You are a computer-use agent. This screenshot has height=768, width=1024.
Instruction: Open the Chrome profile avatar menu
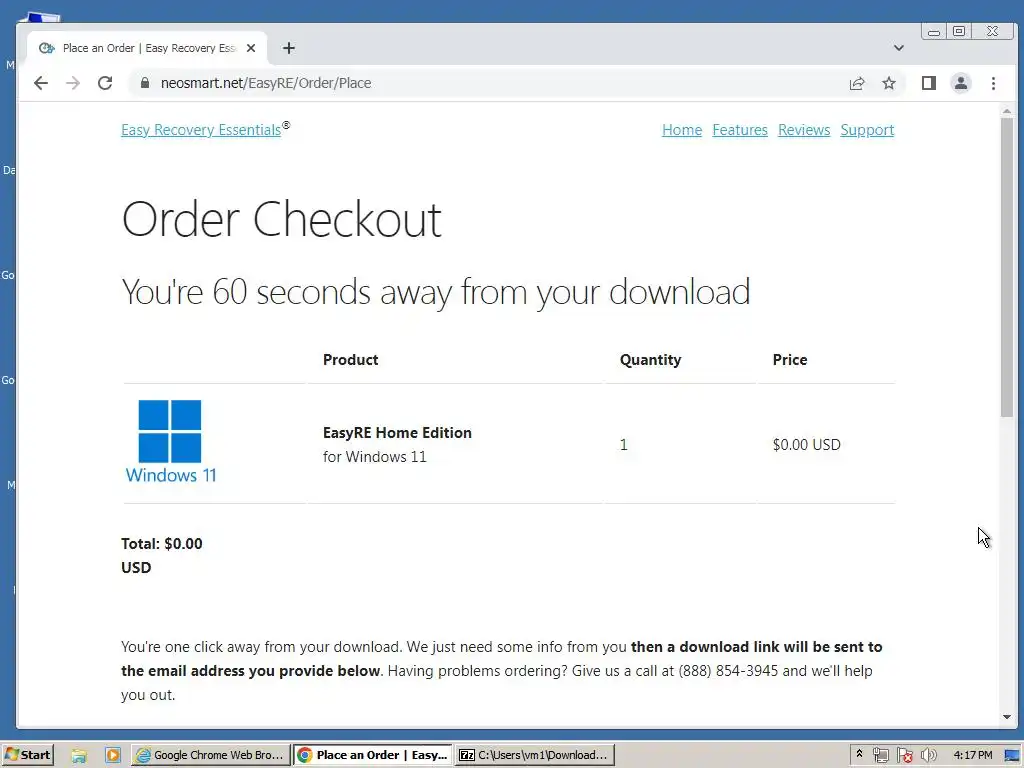tap(961, 83)
